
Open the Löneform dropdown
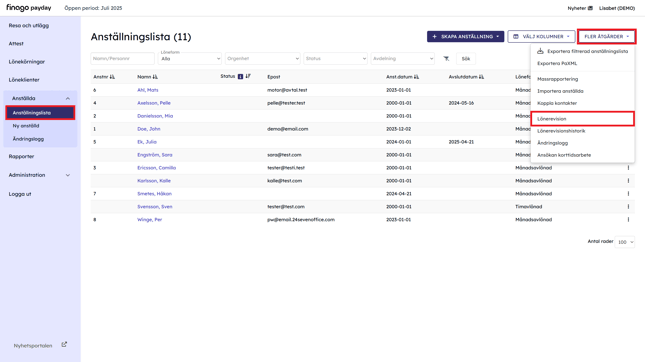point(190,58)
